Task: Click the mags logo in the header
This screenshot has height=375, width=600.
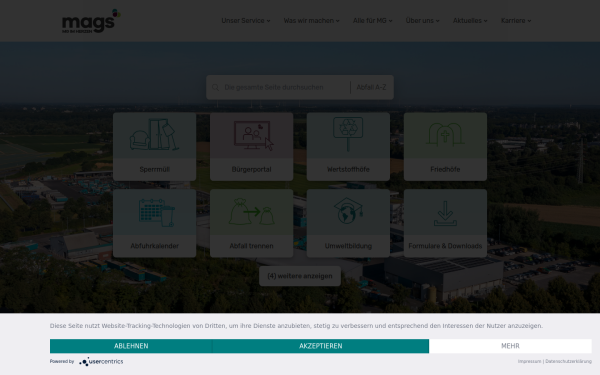Action: 91,21
